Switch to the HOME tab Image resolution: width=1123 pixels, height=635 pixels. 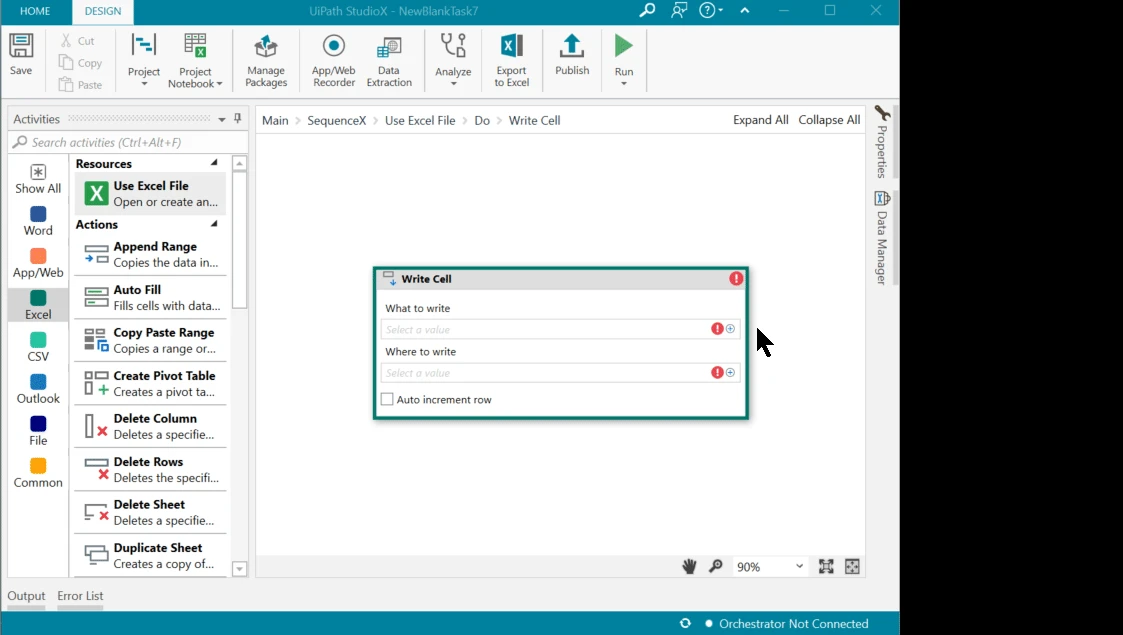click(35, 11)
